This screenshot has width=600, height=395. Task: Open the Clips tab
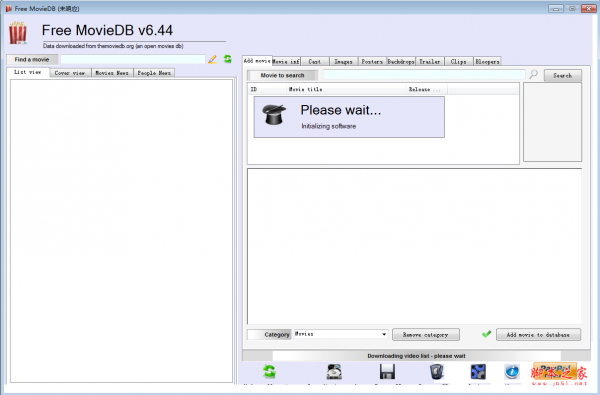(458, 61)
